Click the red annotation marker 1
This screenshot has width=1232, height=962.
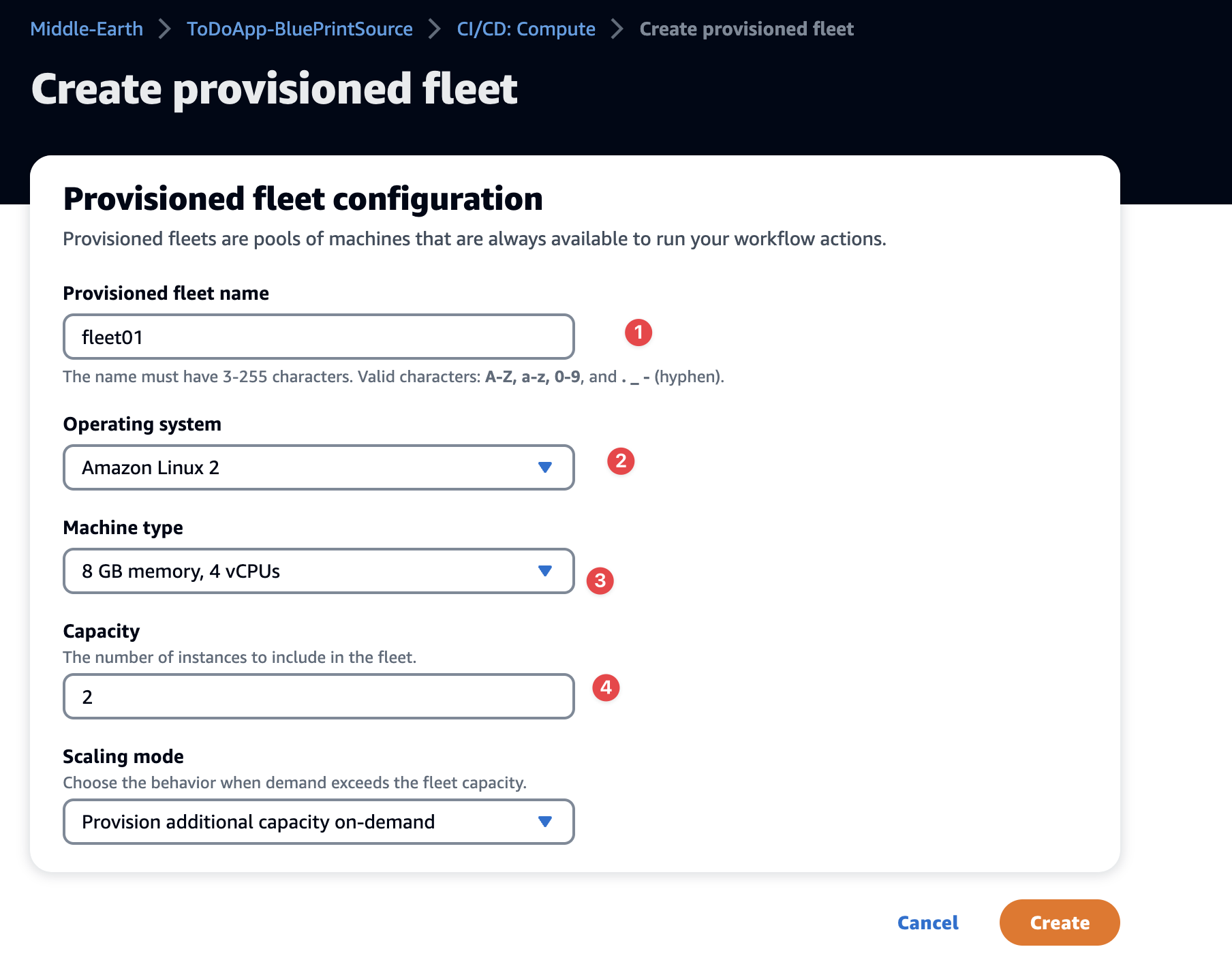click(638, 332)
